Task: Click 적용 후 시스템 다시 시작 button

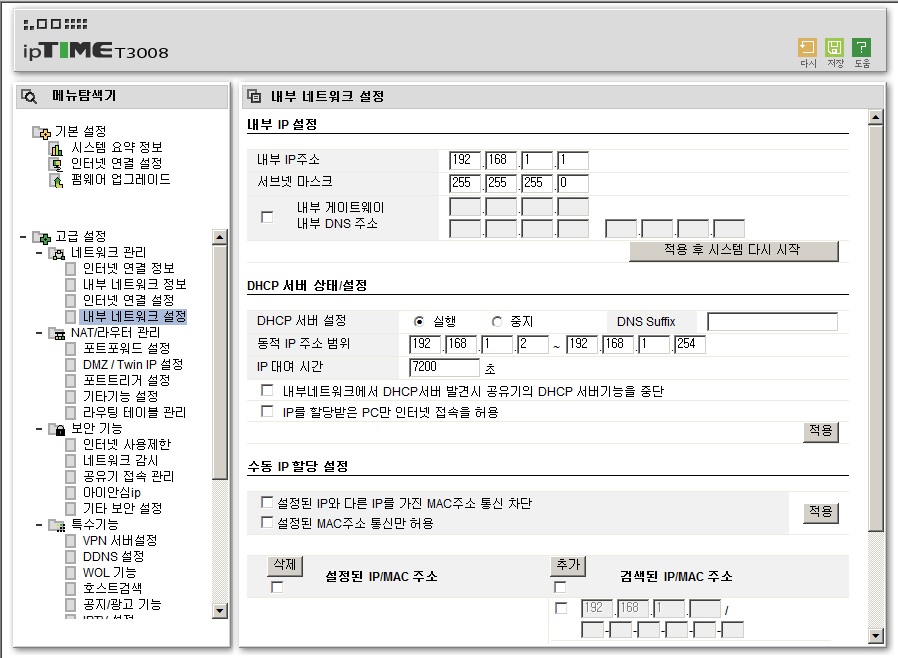Action: [734, 251]
